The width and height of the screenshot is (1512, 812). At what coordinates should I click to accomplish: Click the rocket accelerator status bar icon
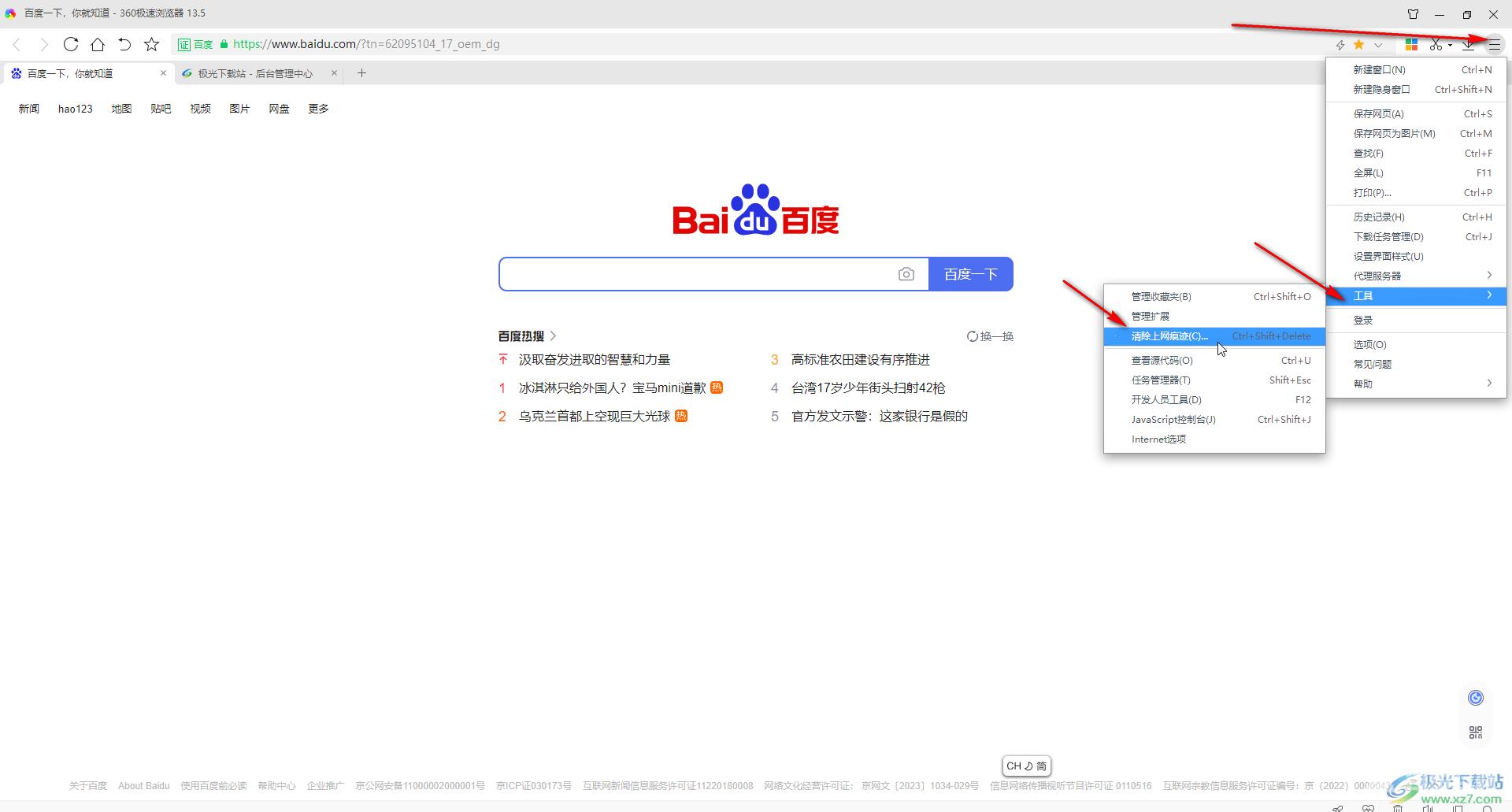tap(1338, 808)
